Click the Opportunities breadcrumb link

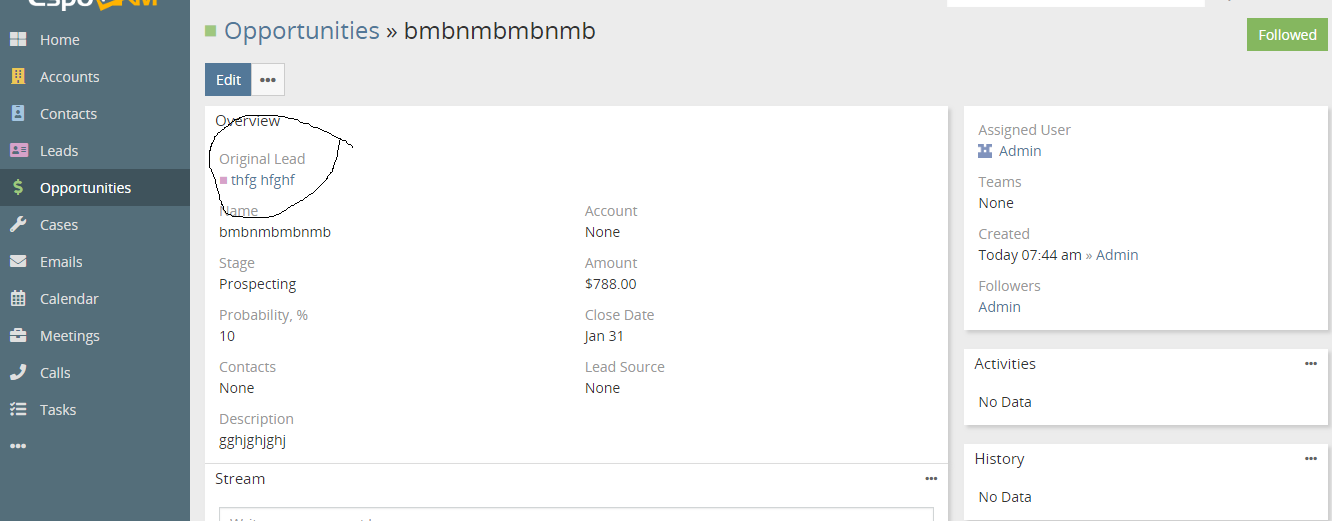[301, 31]
